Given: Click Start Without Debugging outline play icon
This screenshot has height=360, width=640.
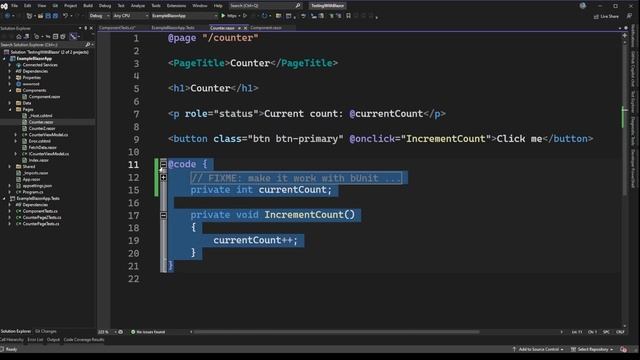Looking at the screenshot, I should point(245,16).
